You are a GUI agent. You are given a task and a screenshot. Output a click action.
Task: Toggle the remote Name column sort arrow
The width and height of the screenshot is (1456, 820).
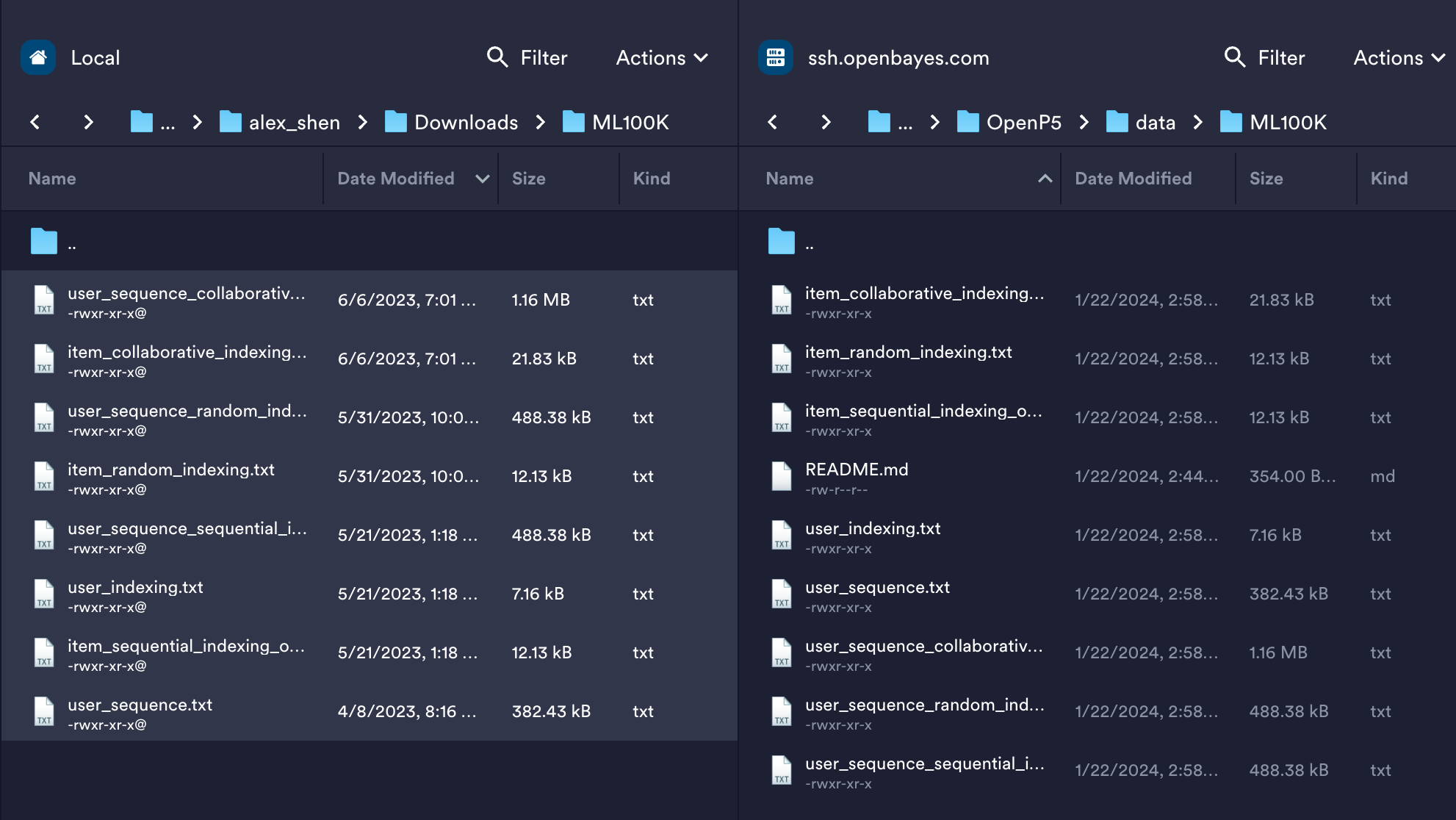[x=1045, y=179]
